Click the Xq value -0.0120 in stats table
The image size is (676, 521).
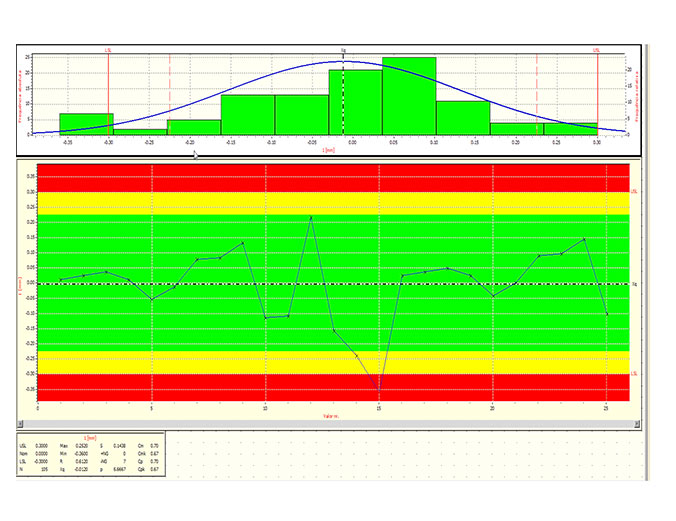81,469
